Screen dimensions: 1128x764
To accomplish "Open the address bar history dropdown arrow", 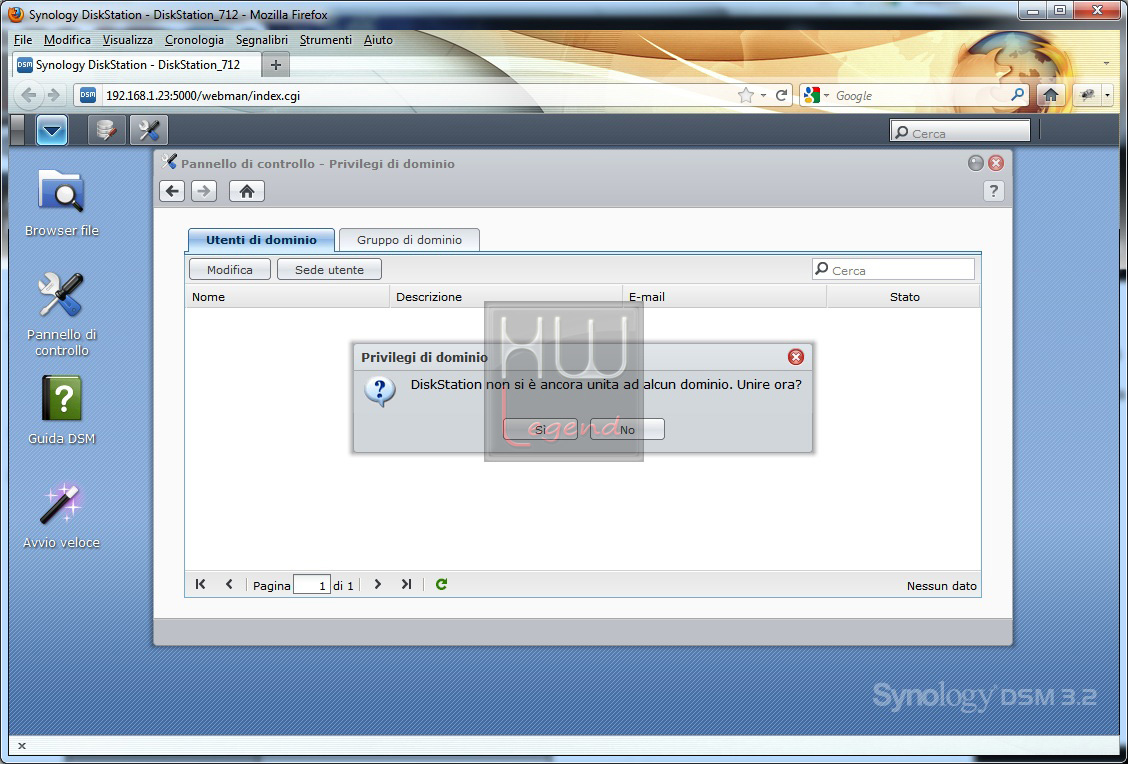I will (x=763, y=96).
